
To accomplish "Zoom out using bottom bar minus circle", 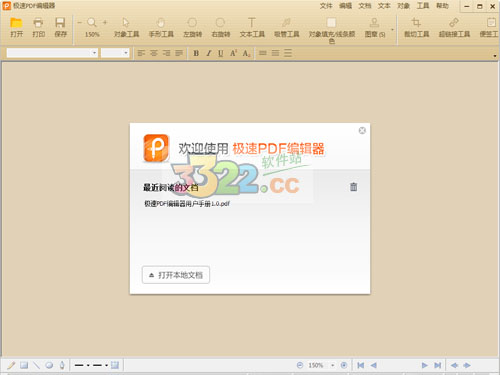I will (x=300, y=365).
